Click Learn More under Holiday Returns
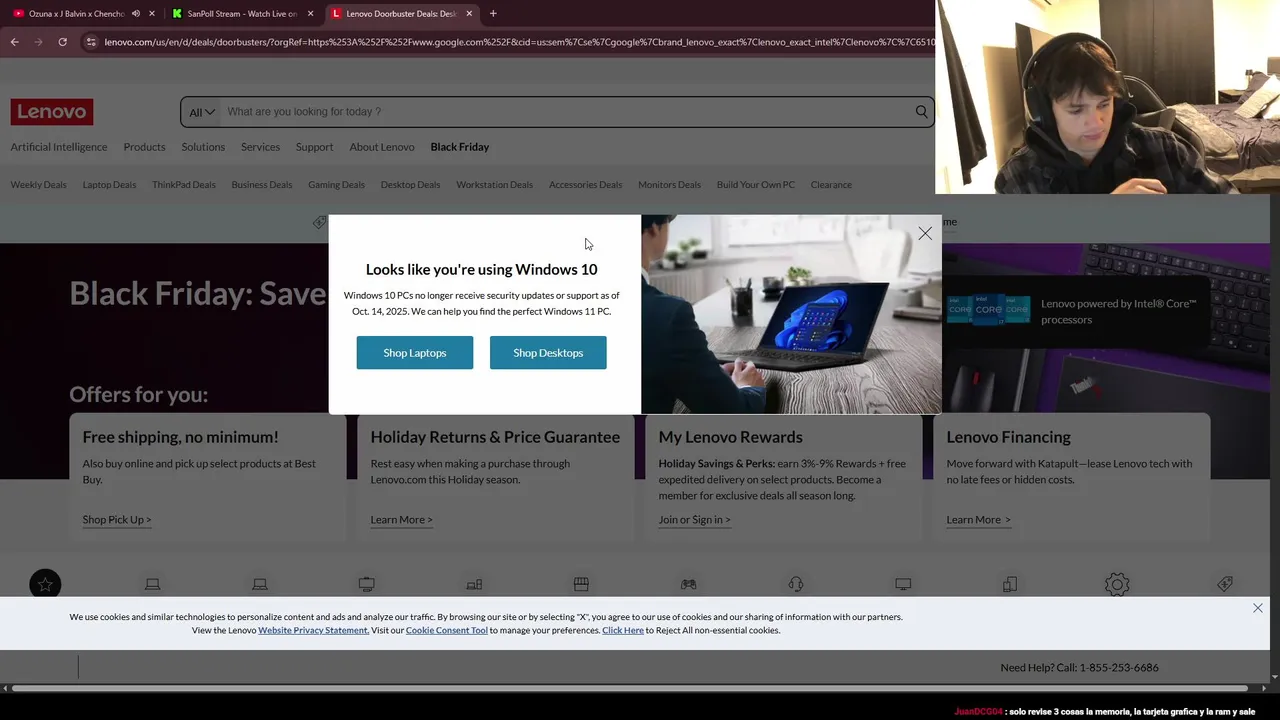Viewport: 1280px width, 720px height. click(401, 520)
